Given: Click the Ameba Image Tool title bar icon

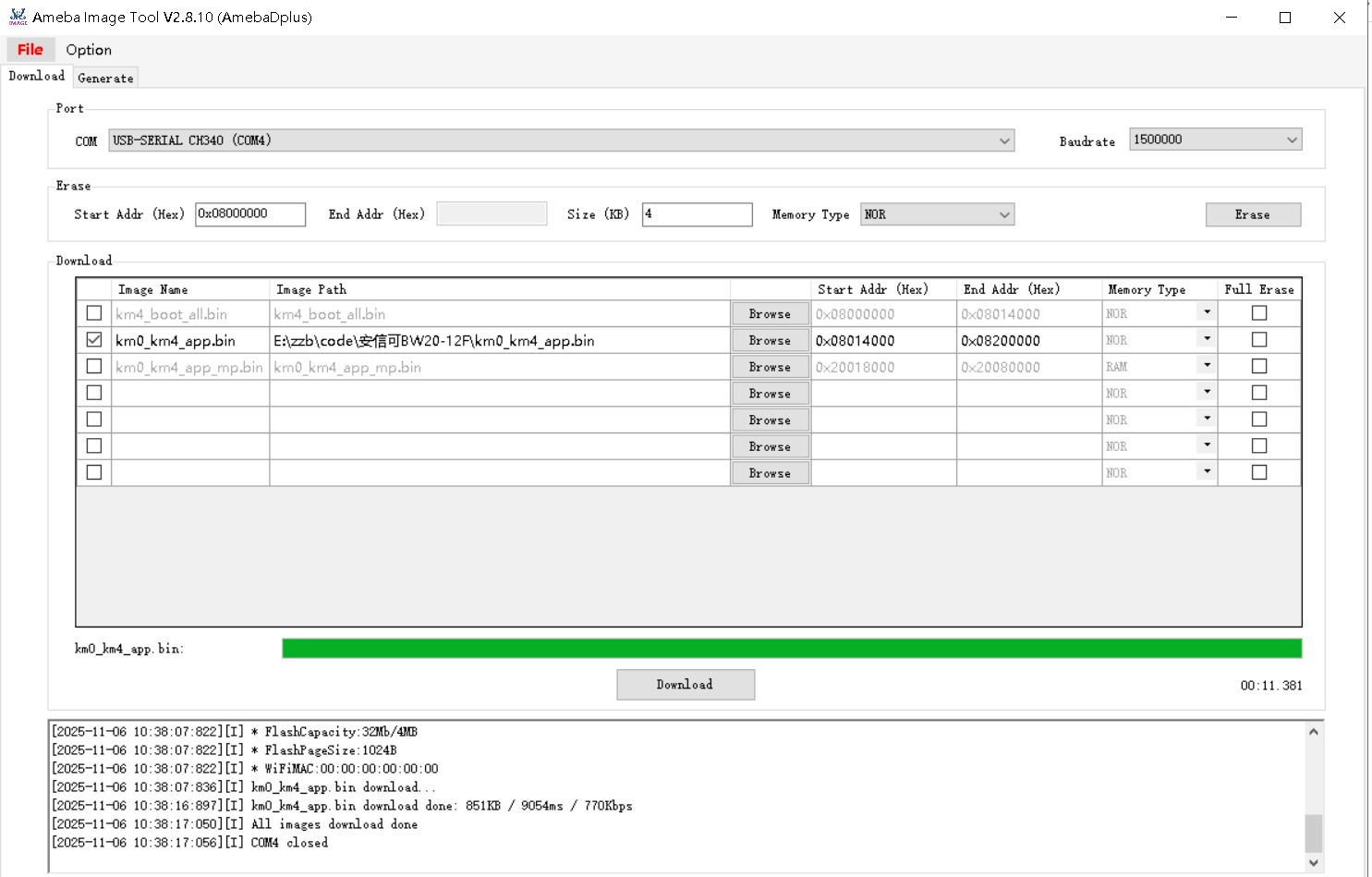Looking at the screenshot, I should (x=18, y=17).
